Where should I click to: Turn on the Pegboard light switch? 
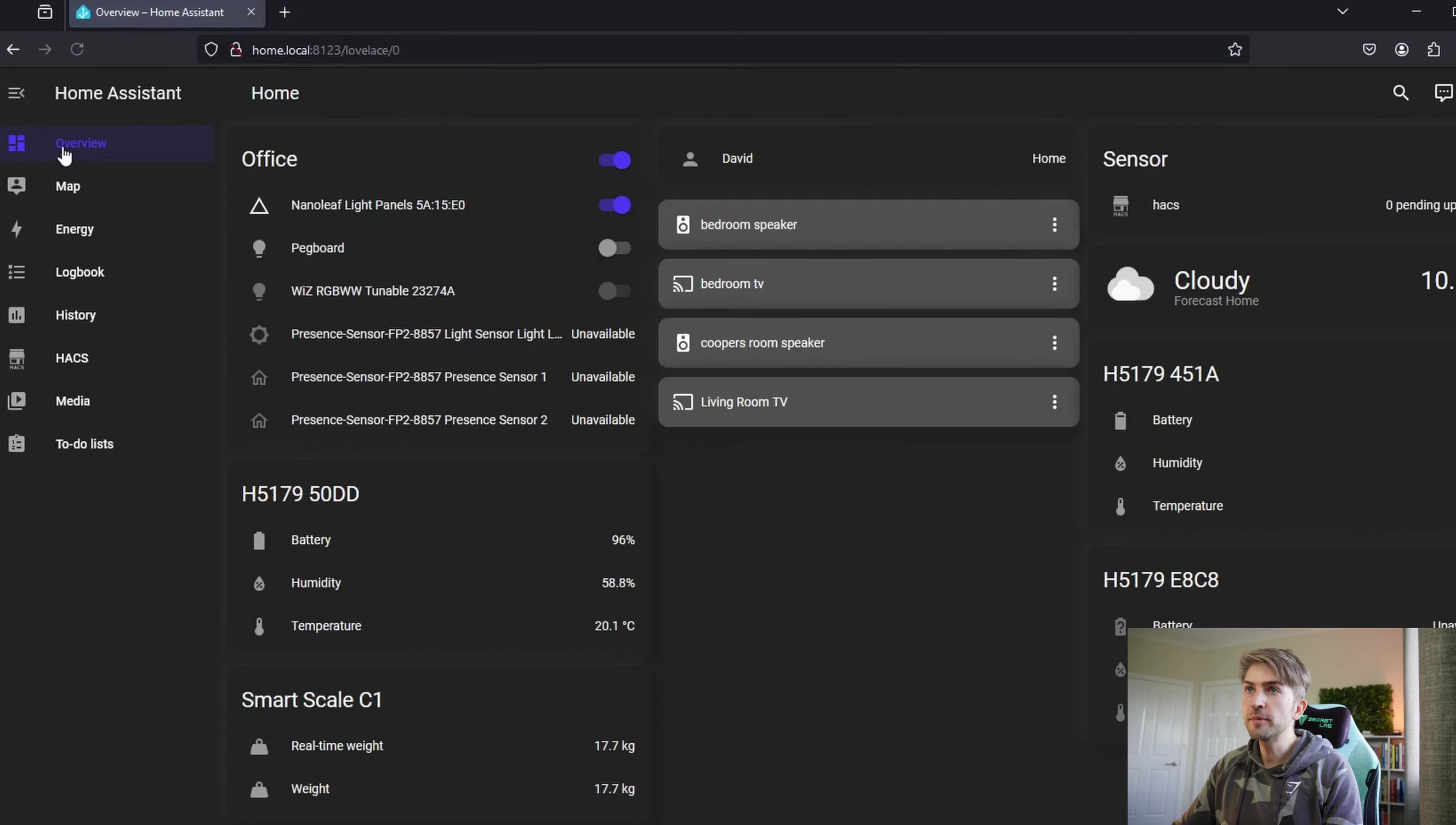point(615,248)
